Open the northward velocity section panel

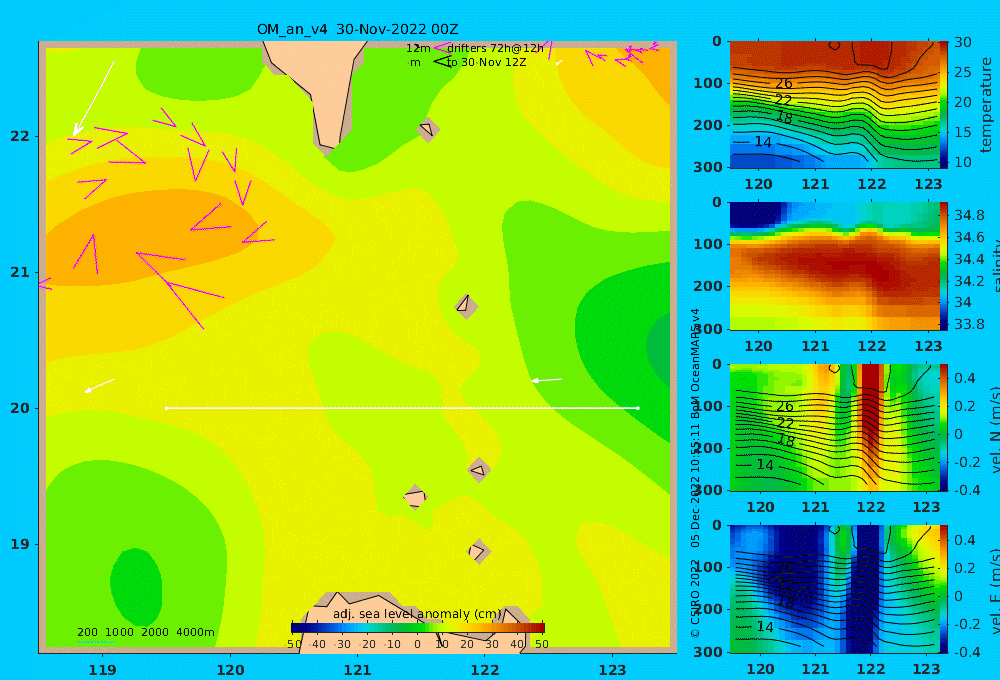[834, 428]
